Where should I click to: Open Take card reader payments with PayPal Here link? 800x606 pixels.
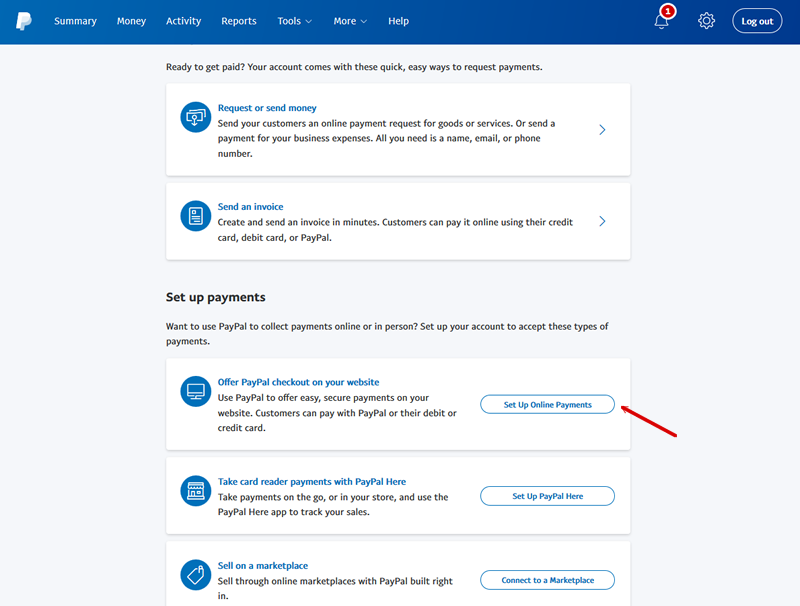tap(312, 482)
